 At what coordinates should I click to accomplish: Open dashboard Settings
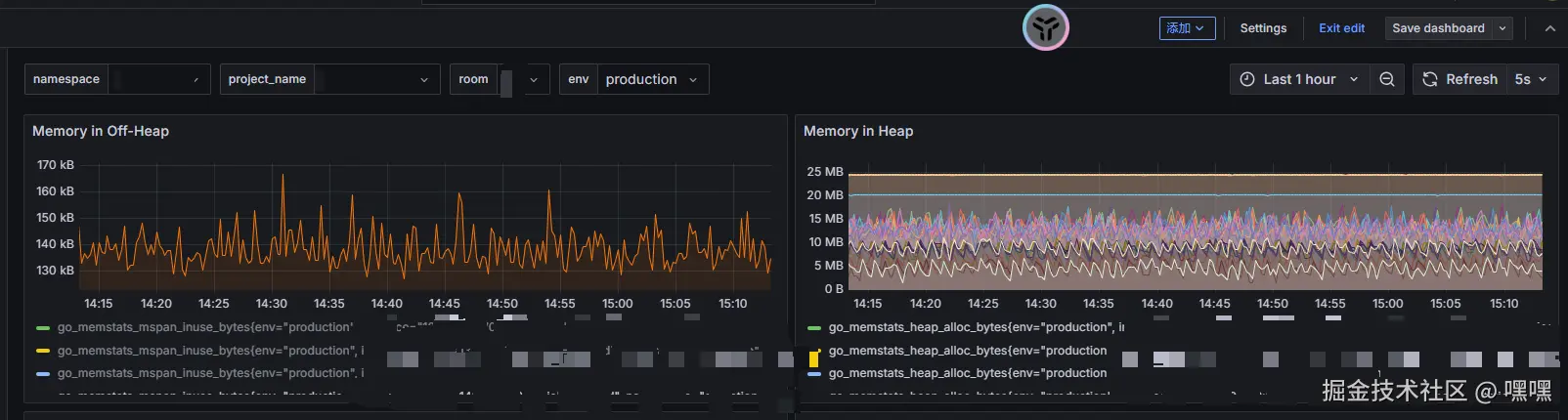(x=1263, y=28)
